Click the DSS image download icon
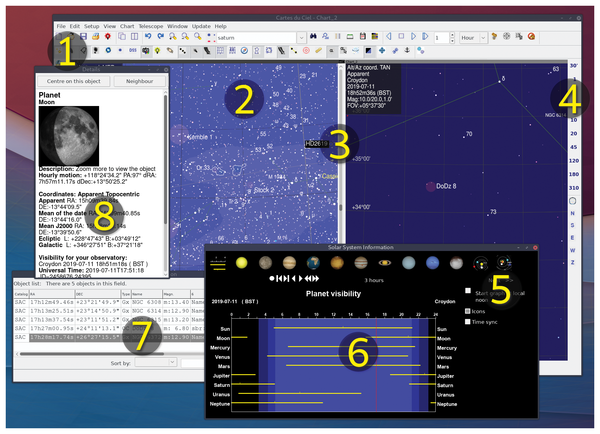 click(133, 51)
